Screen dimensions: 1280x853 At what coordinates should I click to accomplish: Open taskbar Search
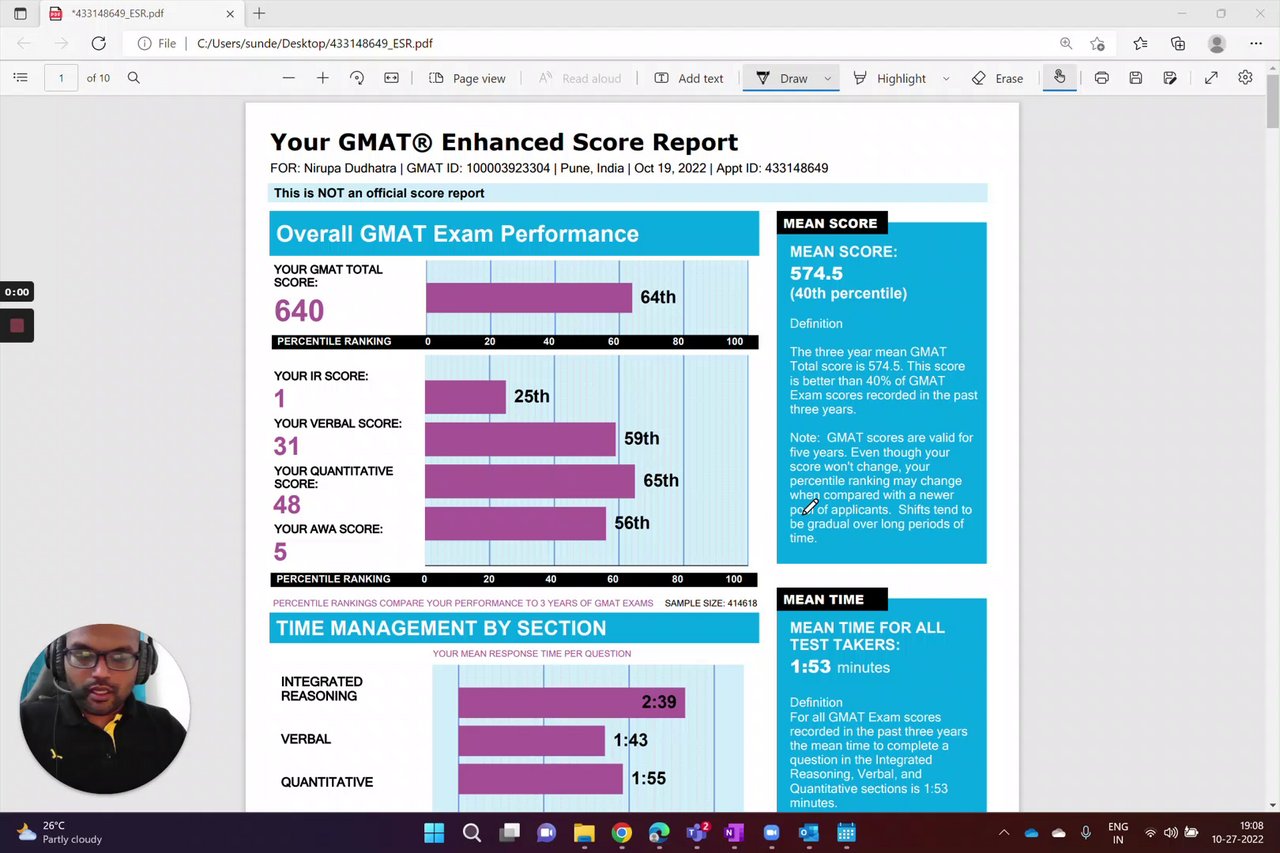point(472,832)
